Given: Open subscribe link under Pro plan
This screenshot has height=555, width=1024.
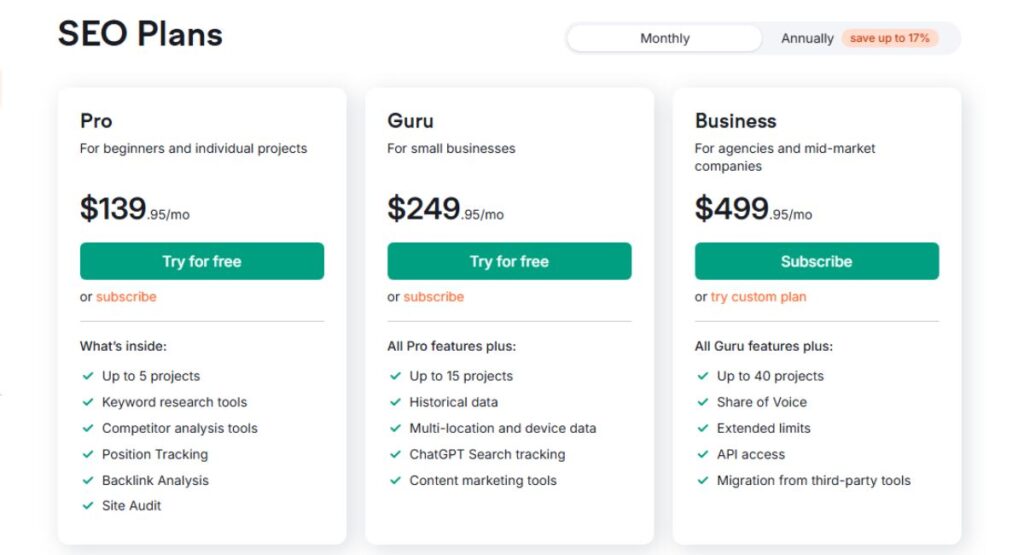Looking at the screenshot, I should click(126, 296).
